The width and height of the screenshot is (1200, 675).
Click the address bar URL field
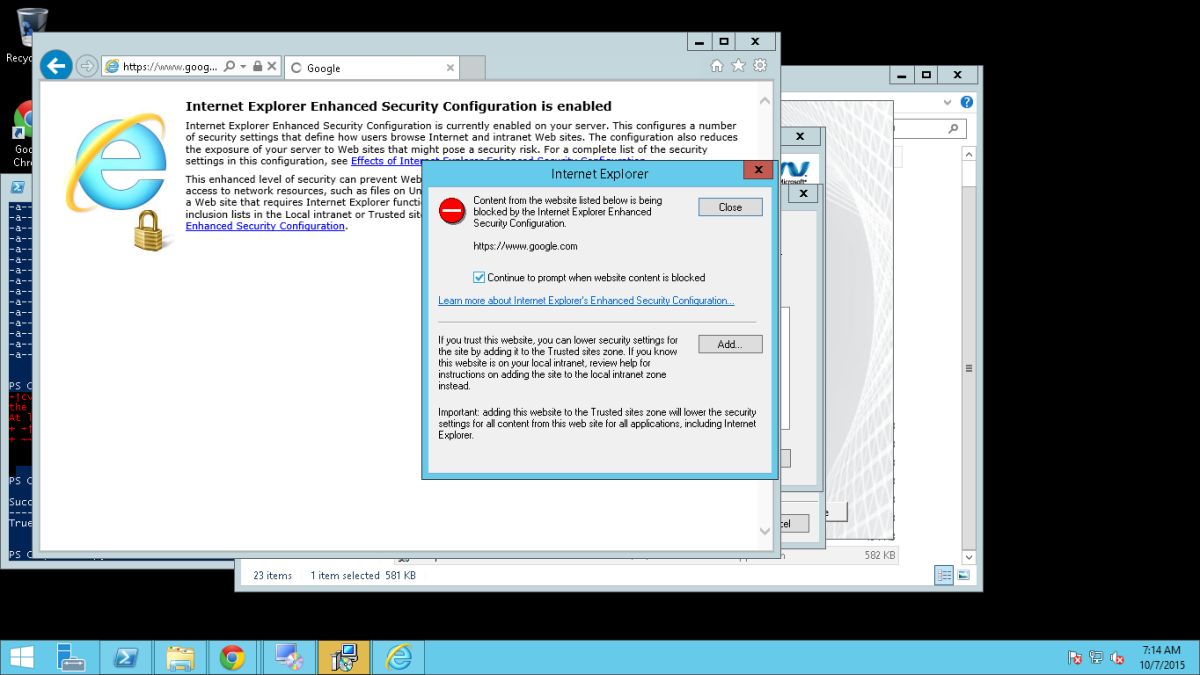(x=169, y=66)
